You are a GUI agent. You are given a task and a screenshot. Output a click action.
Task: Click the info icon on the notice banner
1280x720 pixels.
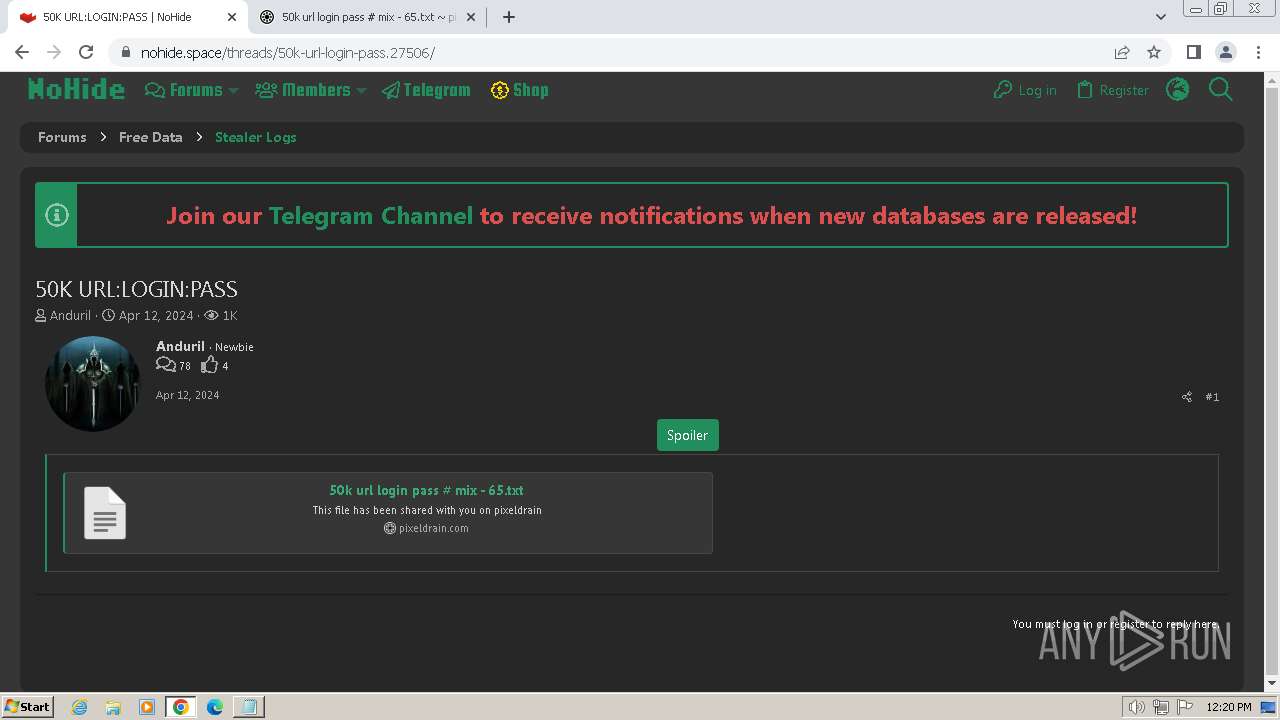(57, 215)
